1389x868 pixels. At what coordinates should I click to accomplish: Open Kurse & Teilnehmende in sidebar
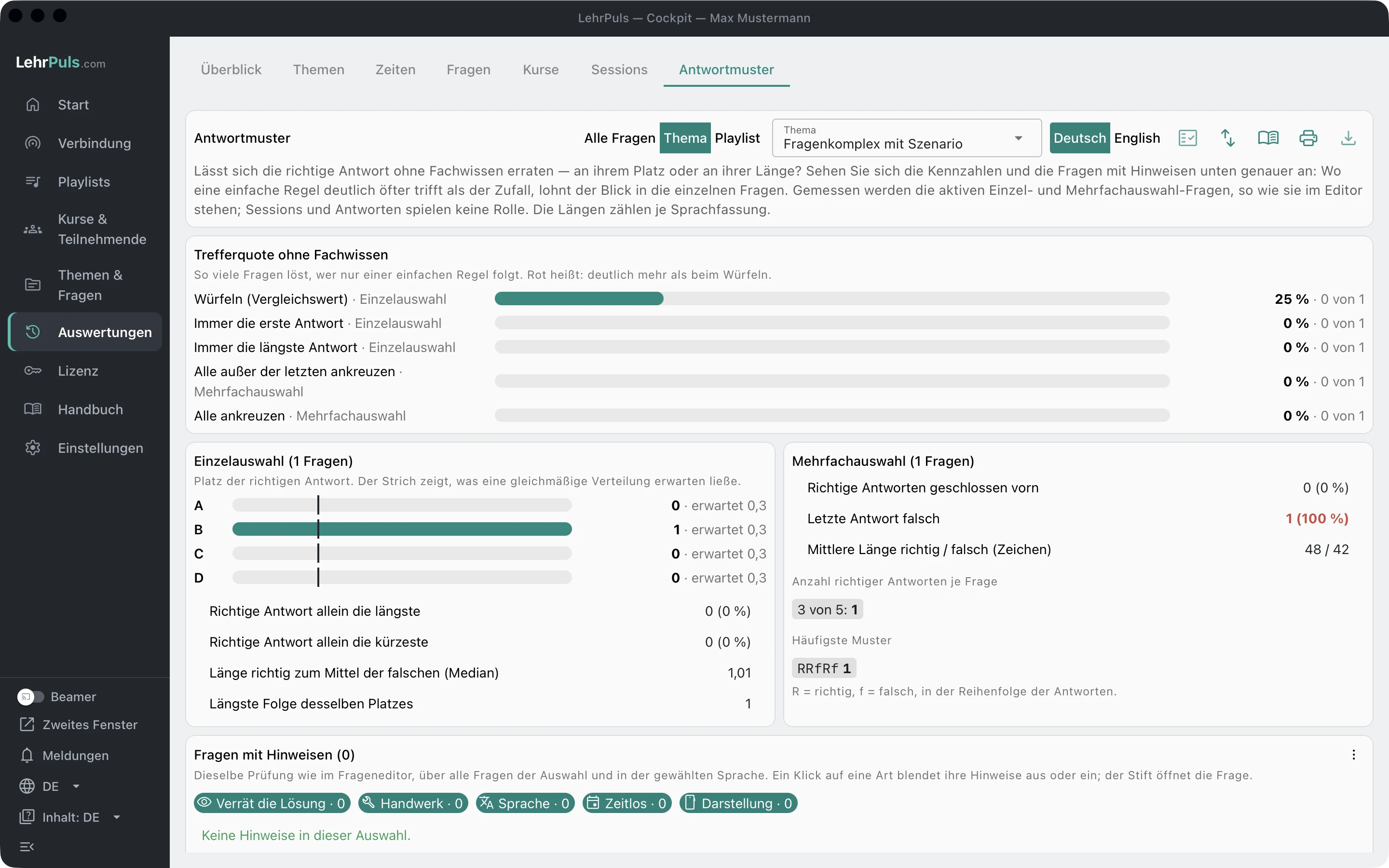click(x=85, y=229)
